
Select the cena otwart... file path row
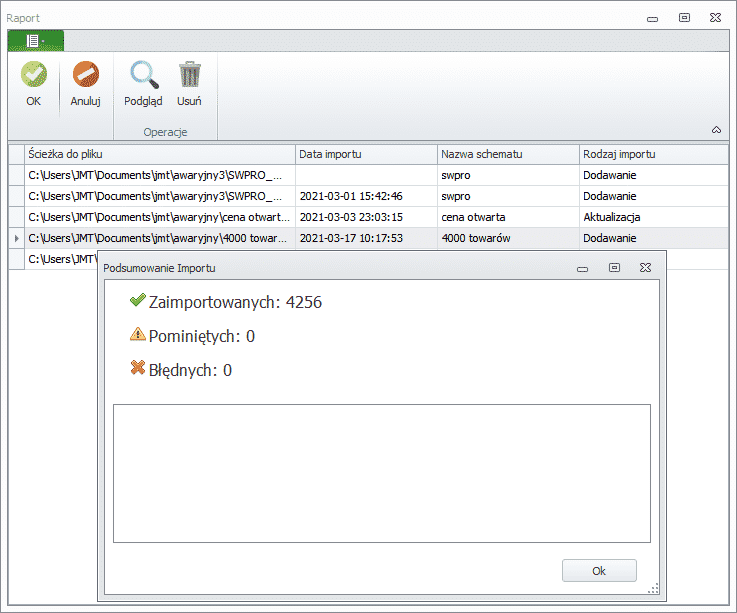[x=160, y=217]
